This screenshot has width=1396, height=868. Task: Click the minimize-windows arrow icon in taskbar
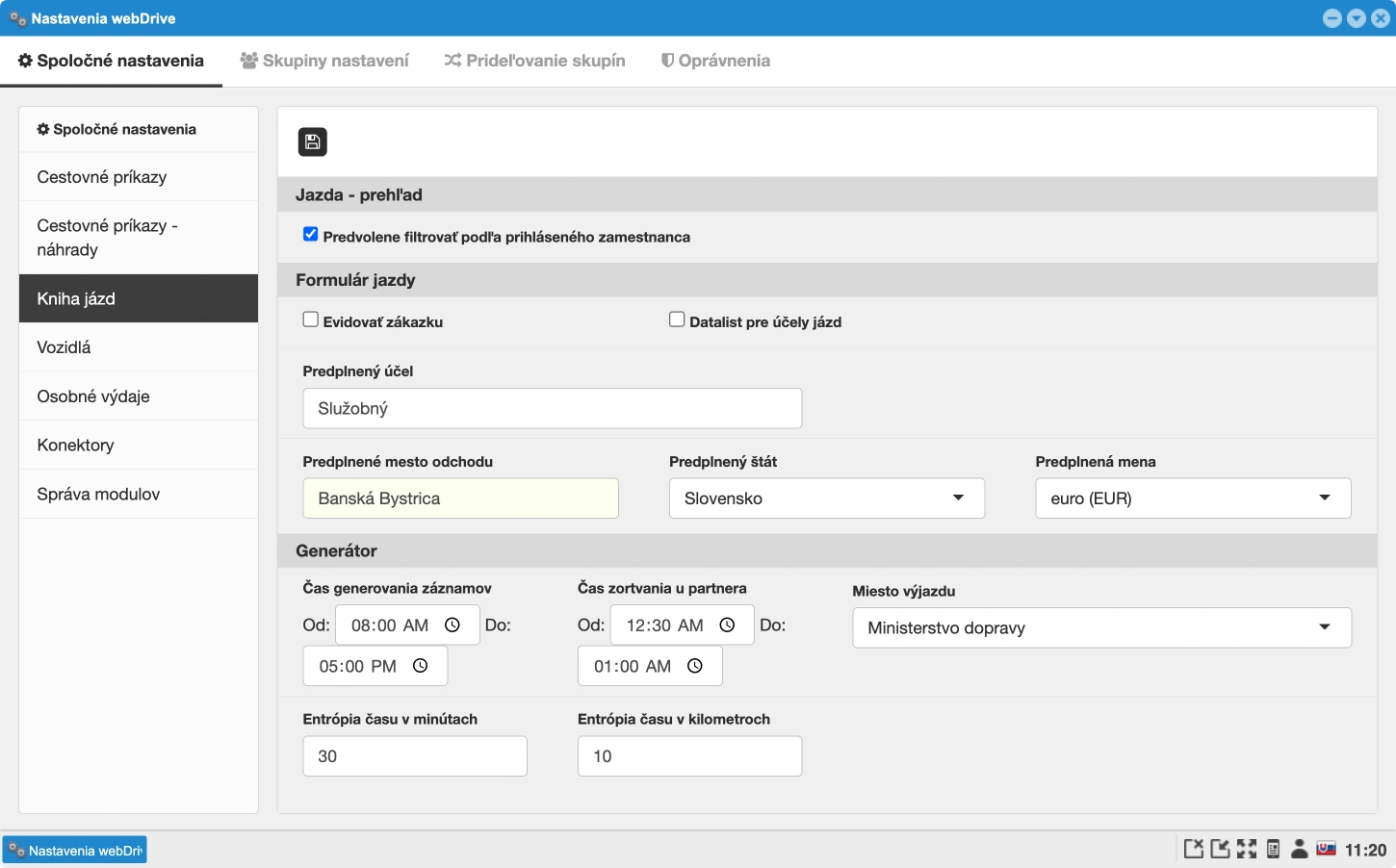[x=1221, y=849]
